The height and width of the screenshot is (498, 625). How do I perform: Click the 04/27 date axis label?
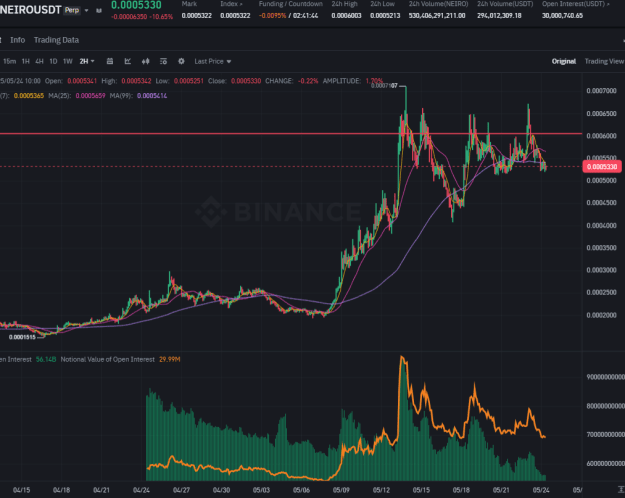181,490
